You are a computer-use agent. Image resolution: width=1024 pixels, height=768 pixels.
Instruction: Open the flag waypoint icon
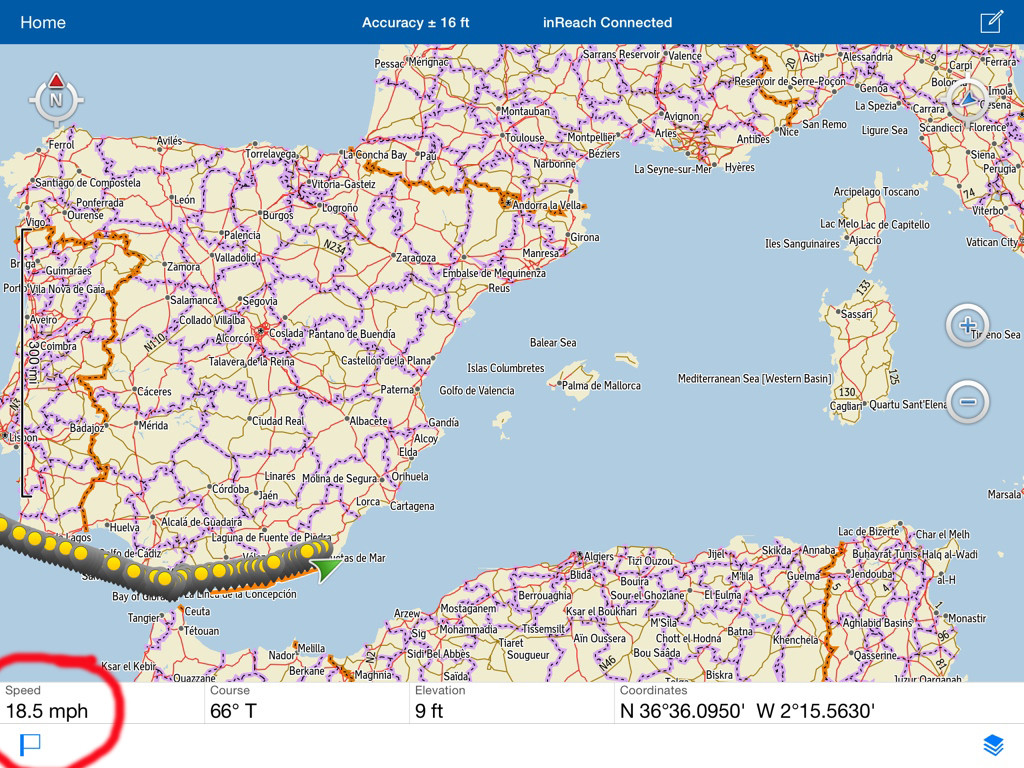pyautogui.click(x=30, y=744)
